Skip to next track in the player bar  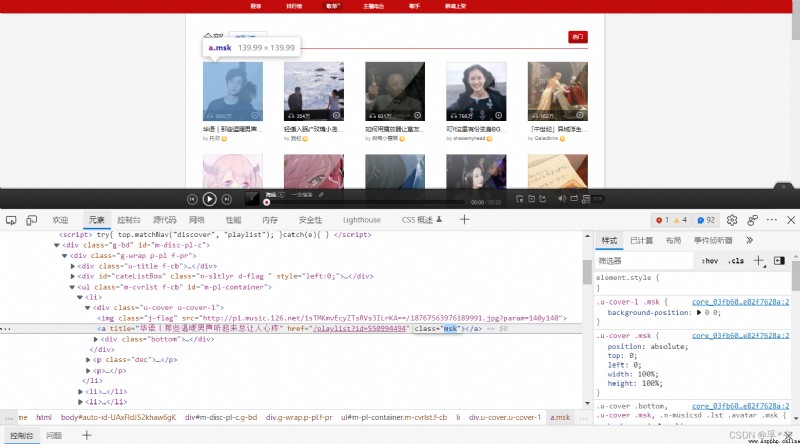[x=227, y=200]
